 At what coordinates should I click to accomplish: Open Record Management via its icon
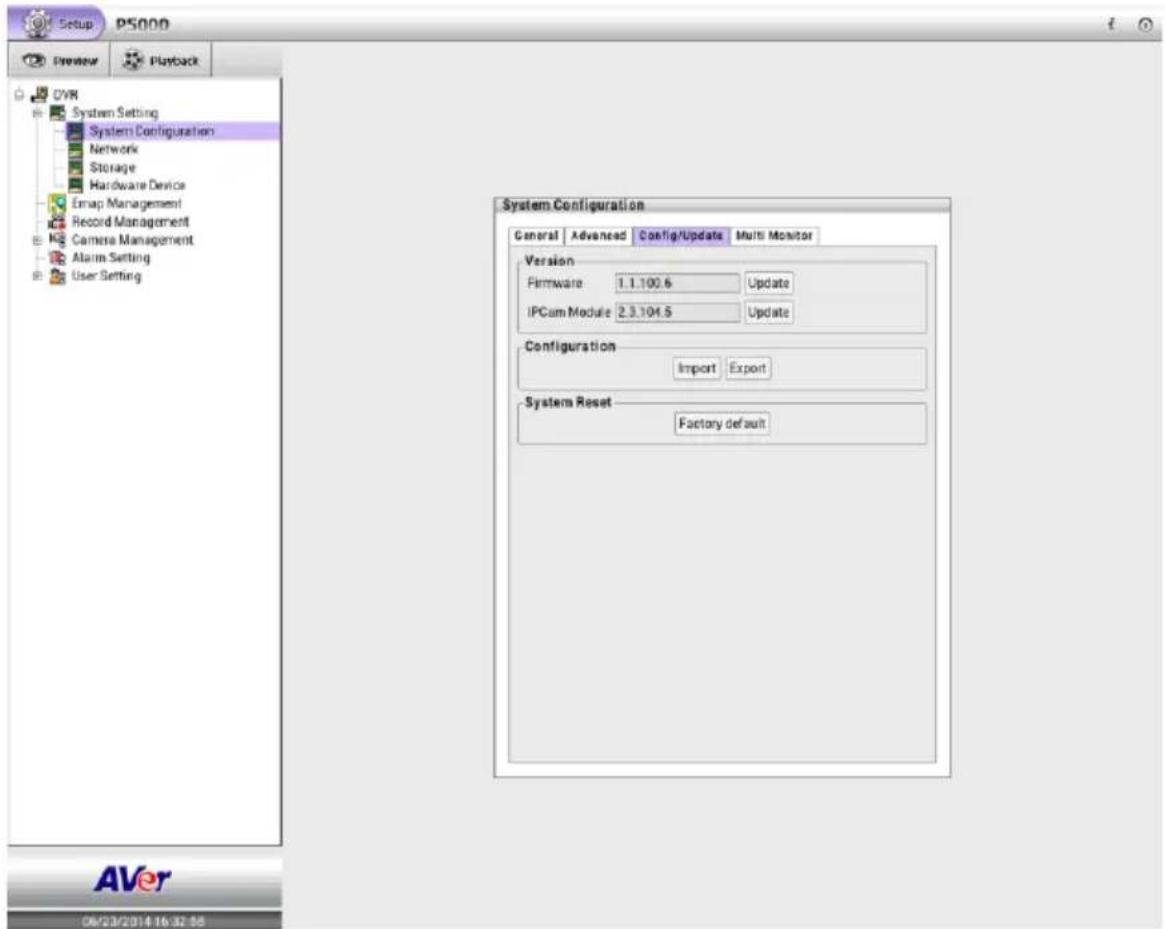pyautogui.click(x=57, y=221)
